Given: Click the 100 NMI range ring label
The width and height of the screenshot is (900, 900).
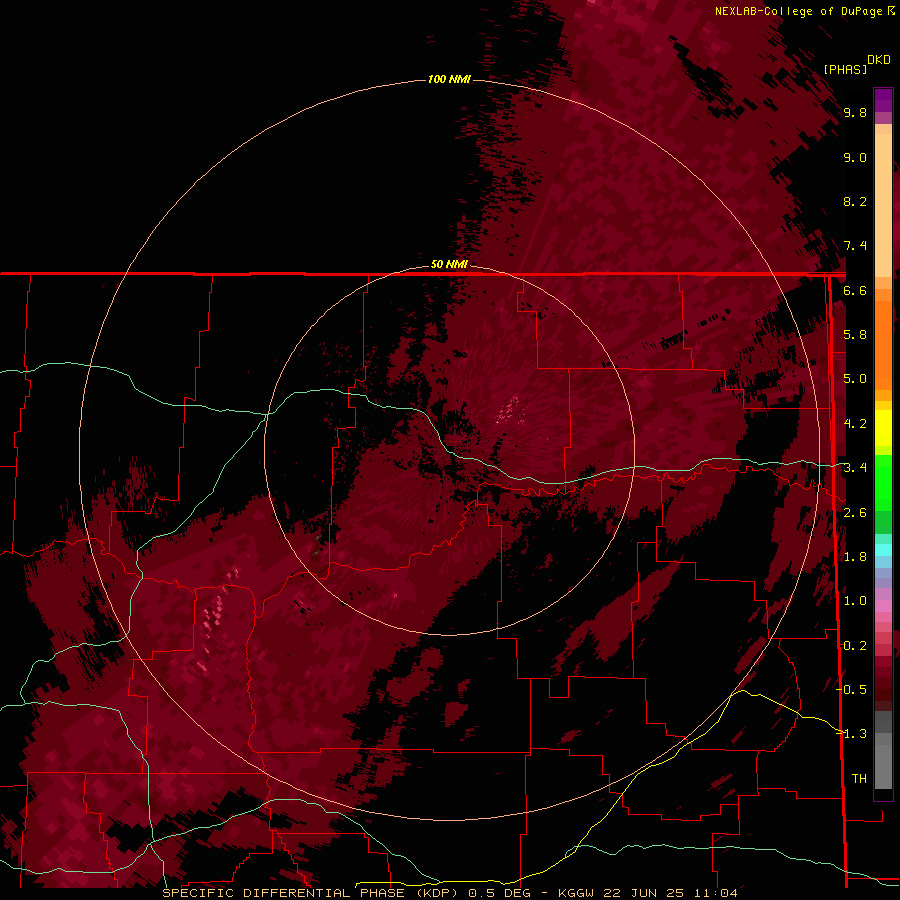Looking at the screenshot, I should pyautogui.click(x=449, y=79).
